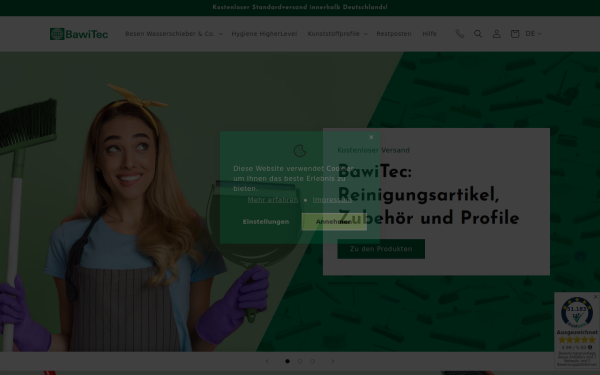Click the five-star rating row
Screen dimensions: 600x375
577,340
